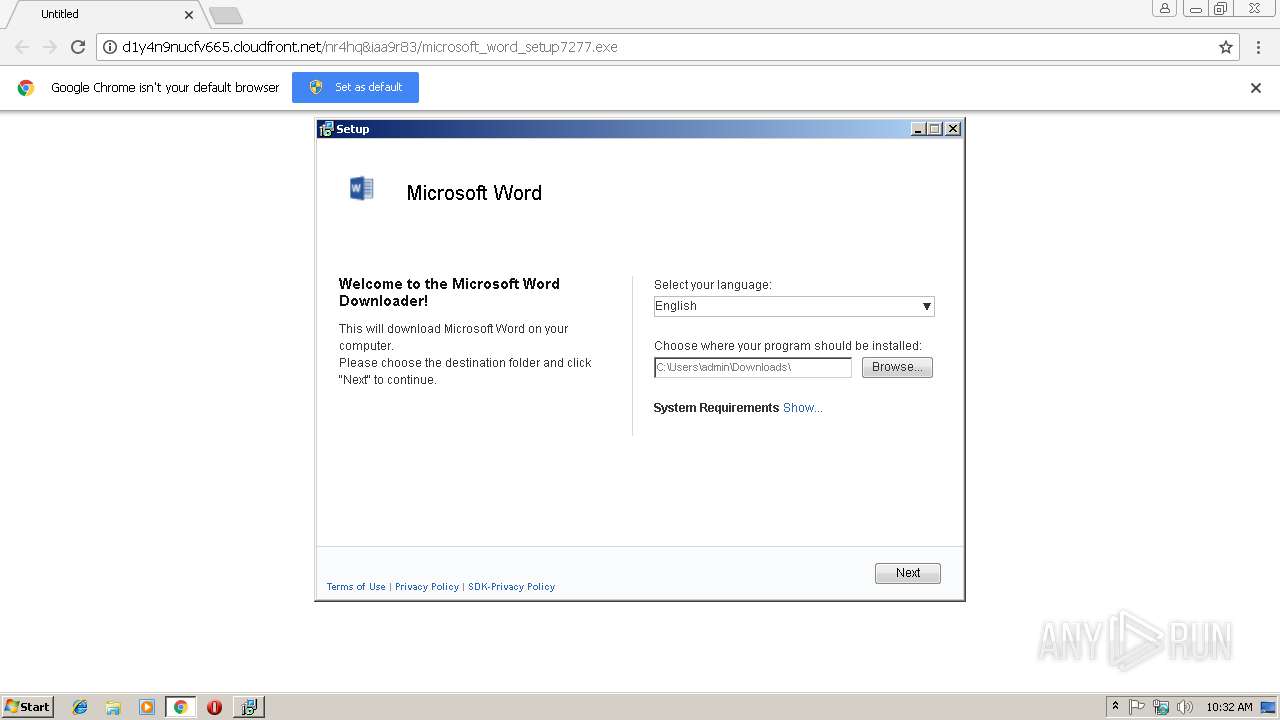Go forward with browser forward arrow

50,47
